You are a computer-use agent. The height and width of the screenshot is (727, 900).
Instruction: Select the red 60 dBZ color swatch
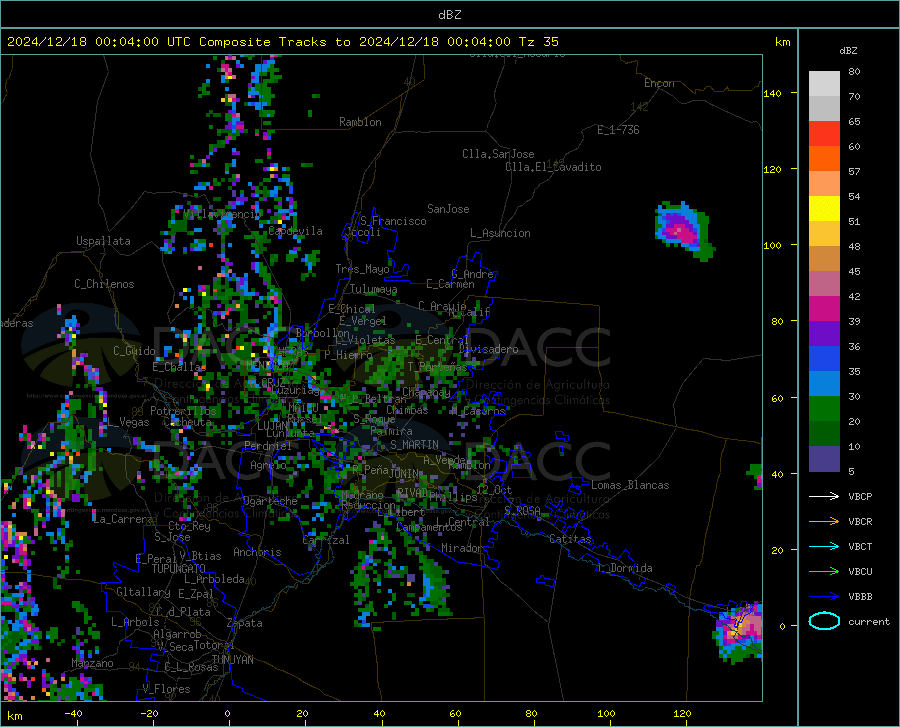coord(824,134)
